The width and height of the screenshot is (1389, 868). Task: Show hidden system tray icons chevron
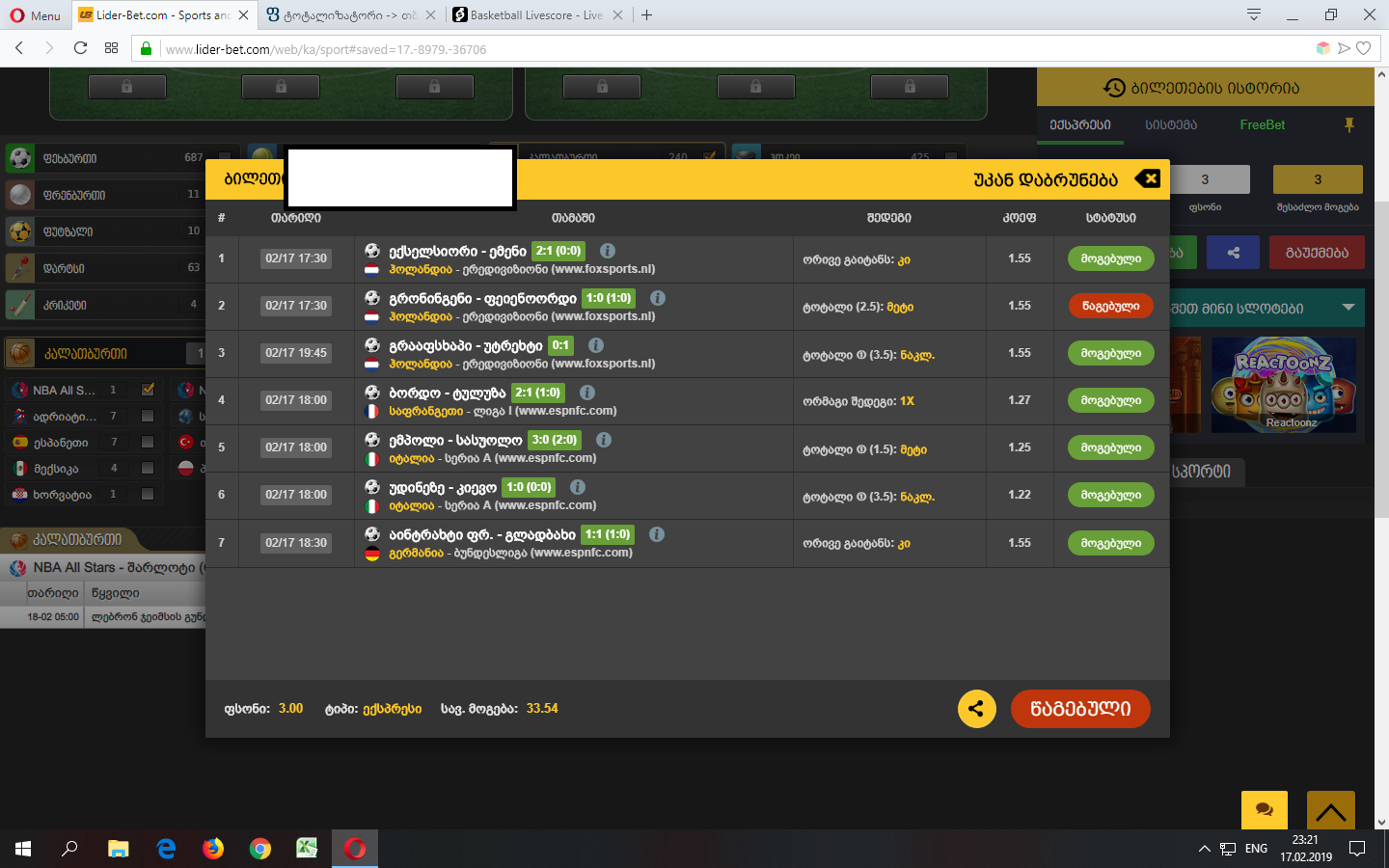[x=1204, y=849]
